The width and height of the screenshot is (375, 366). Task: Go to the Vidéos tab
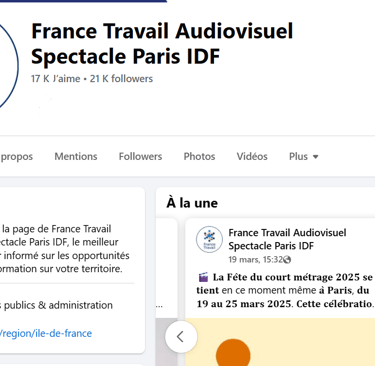tap(252, 156)
